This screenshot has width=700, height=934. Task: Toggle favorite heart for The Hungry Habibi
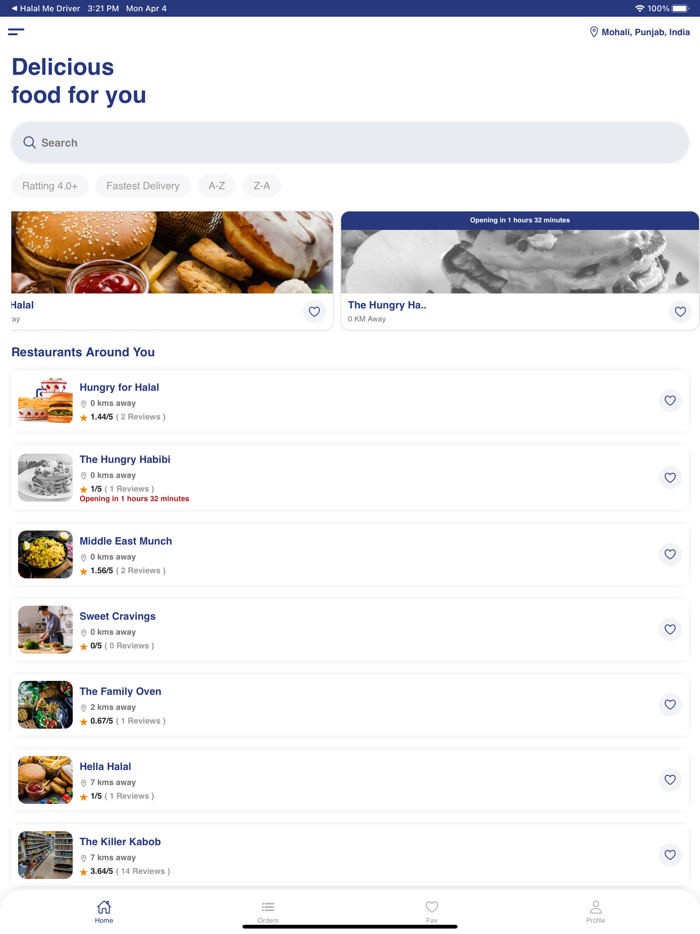coord(670,477)
